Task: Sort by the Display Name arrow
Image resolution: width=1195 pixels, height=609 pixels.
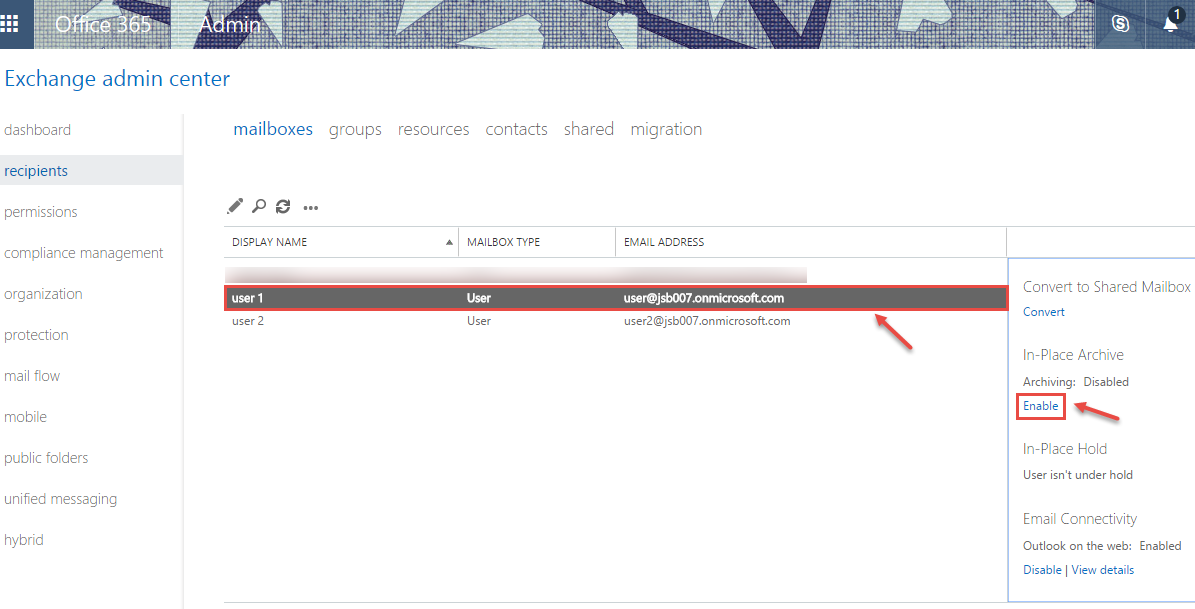Action: coord(449,242)
